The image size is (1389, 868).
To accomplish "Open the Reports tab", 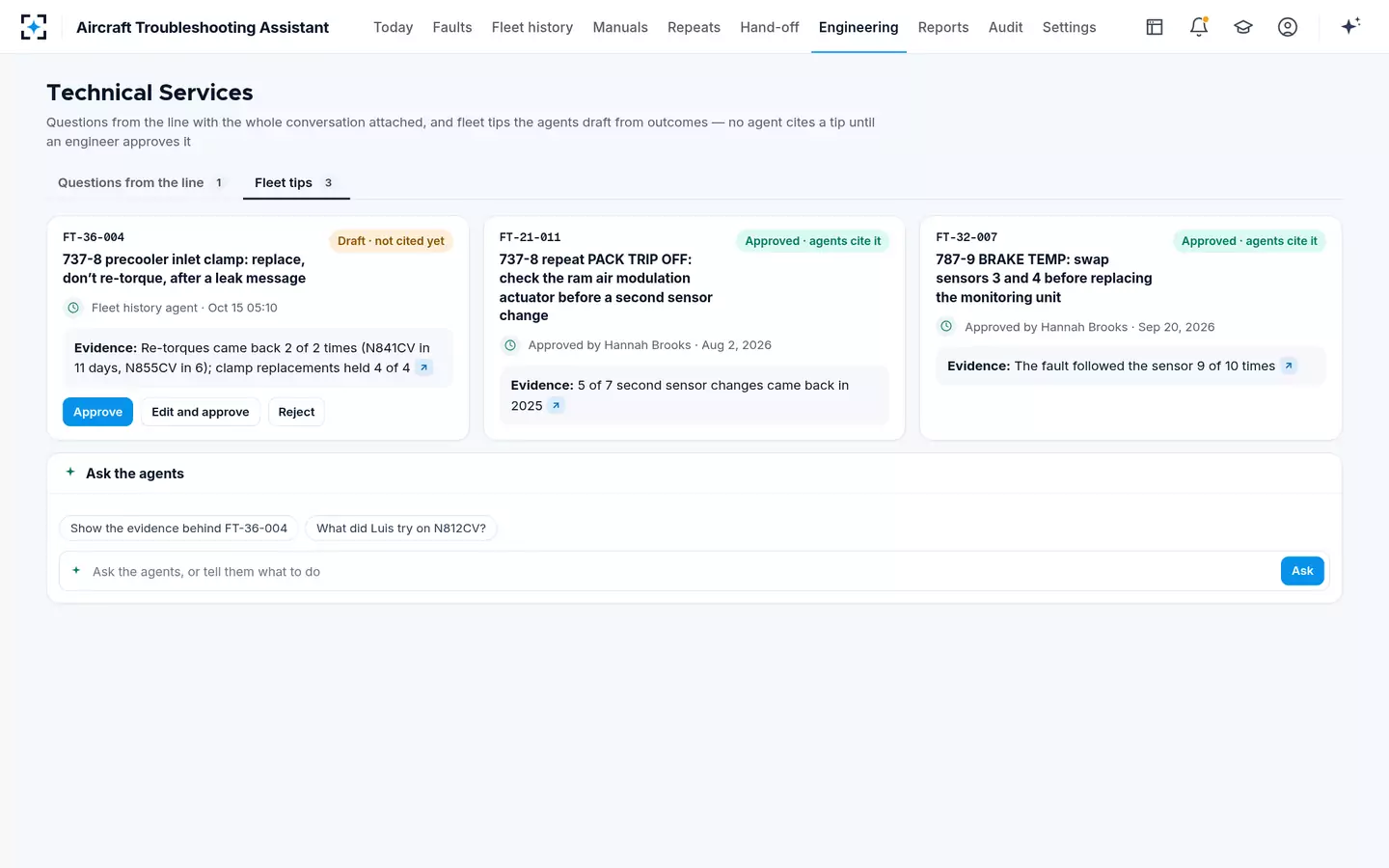I will [x=943, y=27].
